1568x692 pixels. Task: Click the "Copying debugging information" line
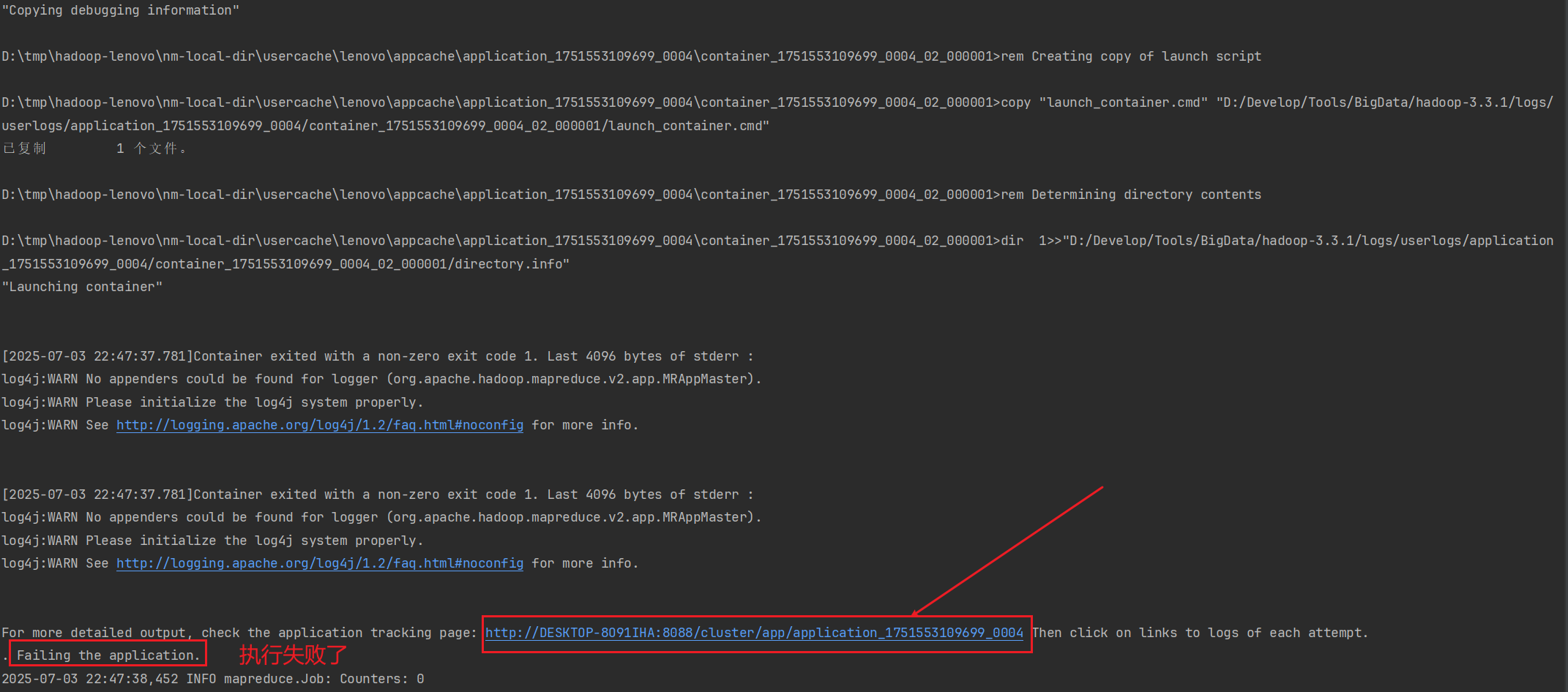point(121,10)
